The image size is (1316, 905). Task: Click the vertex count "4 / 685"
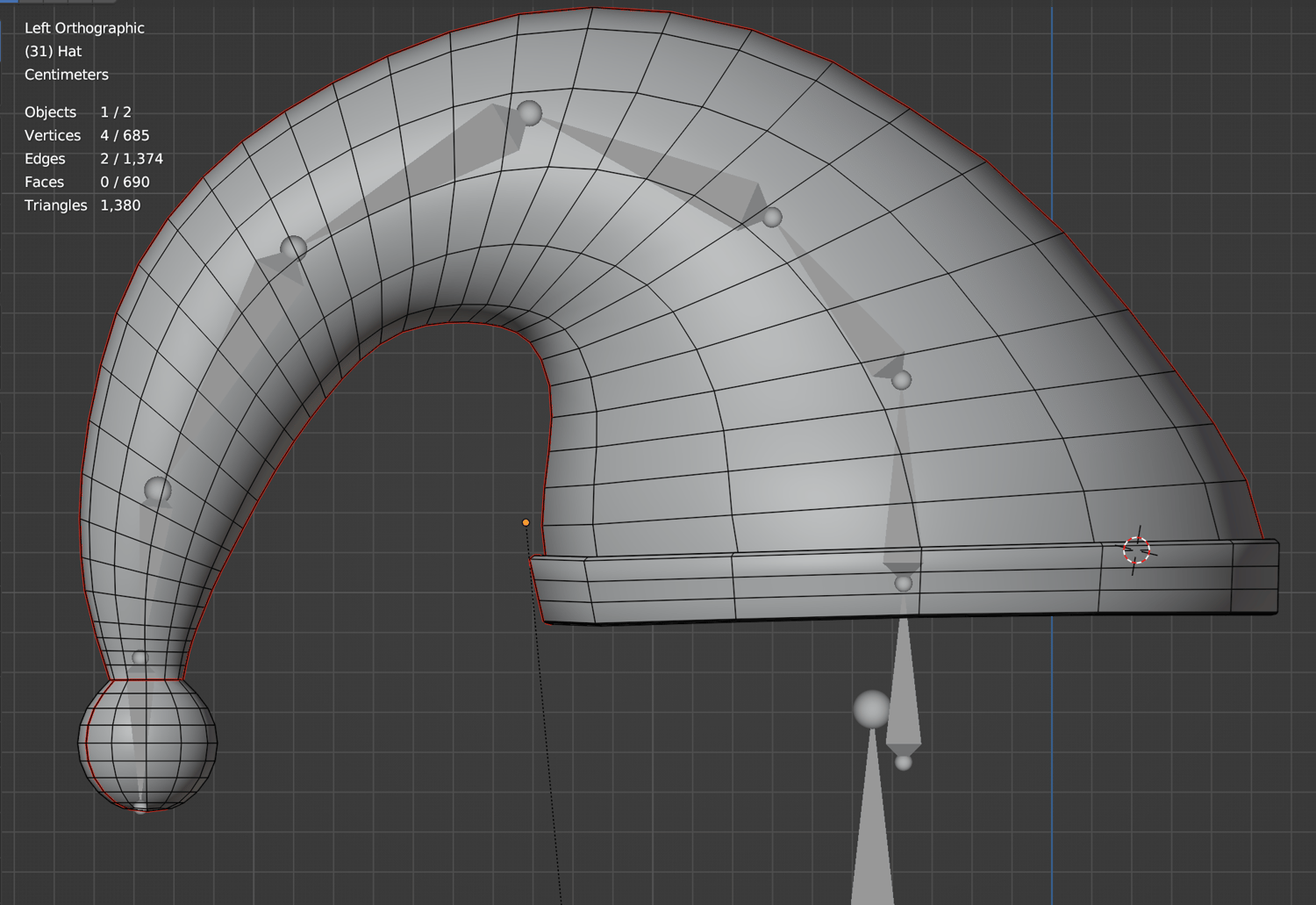click(x=125, y=135)
